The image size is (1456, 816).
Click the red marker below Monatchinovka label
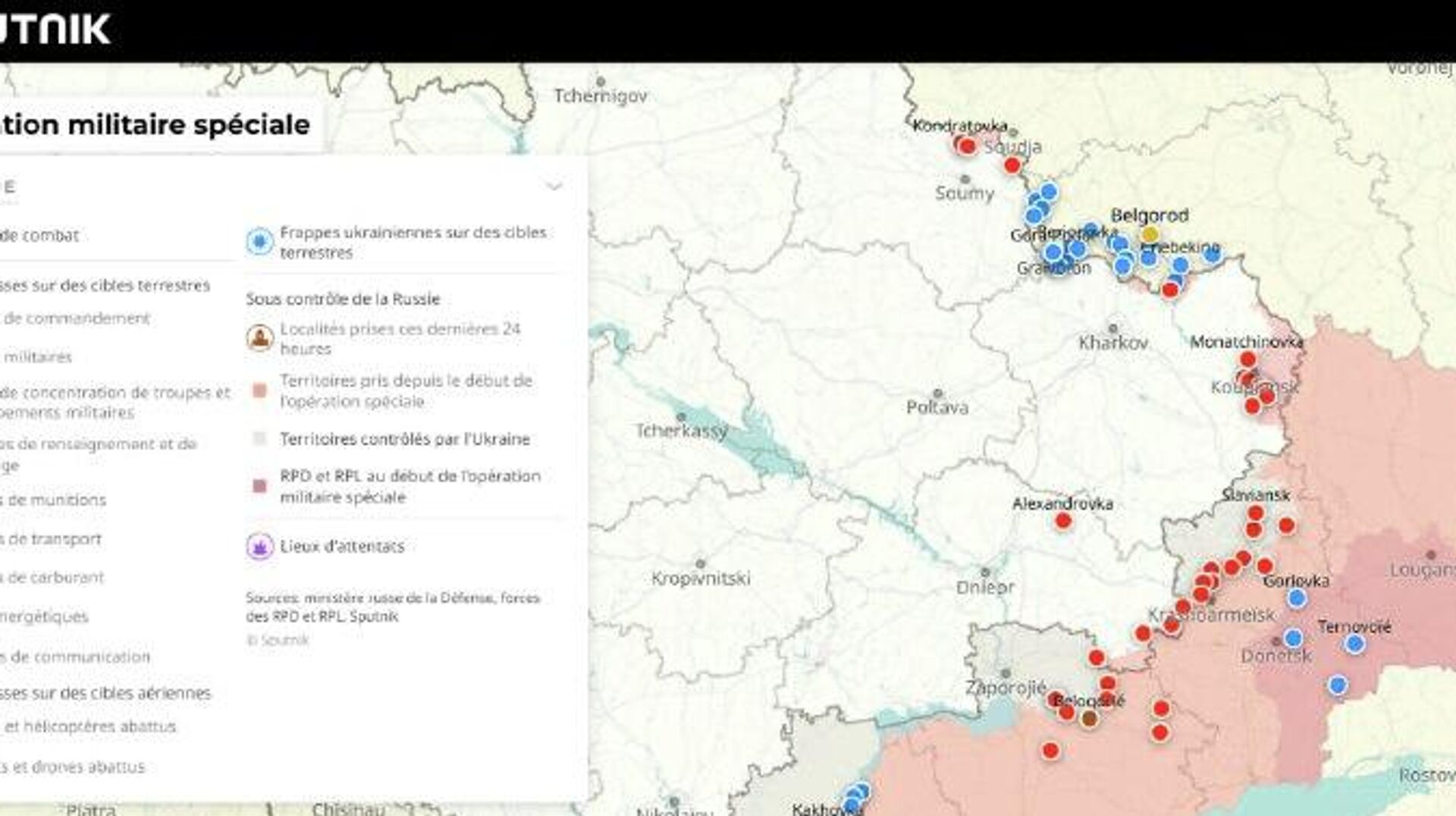(1247, 359)
